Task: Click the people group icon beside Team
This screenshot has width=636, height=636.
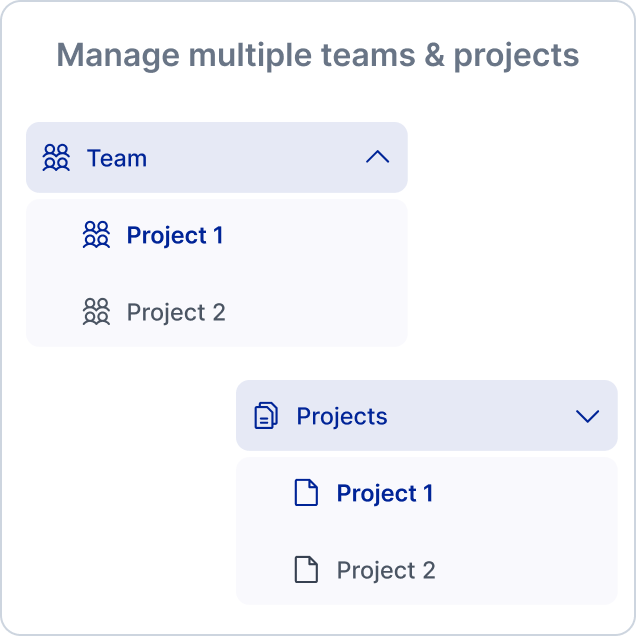Action: [56, 157]
